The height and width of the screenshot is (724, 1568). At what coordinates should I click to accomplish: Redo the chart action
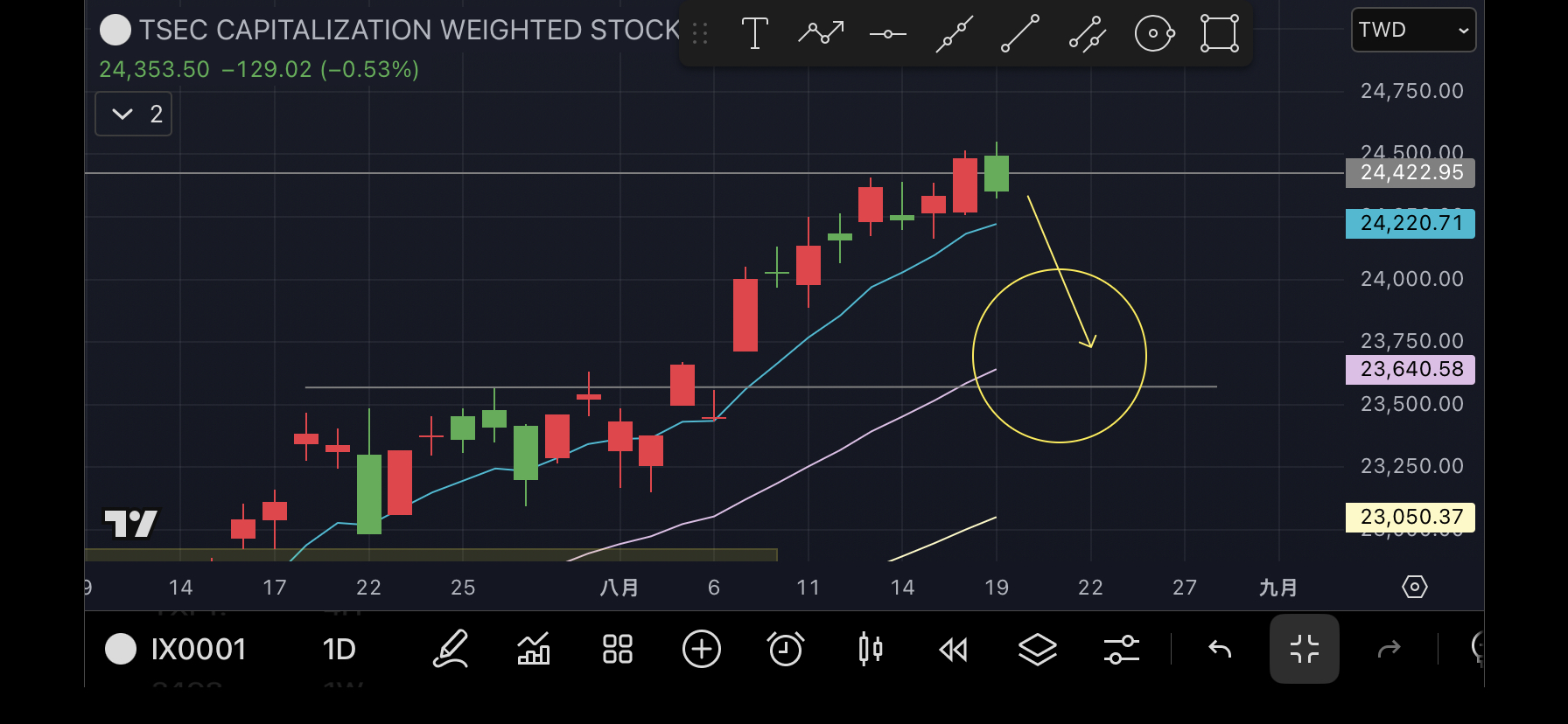(x=1389, y=650)
